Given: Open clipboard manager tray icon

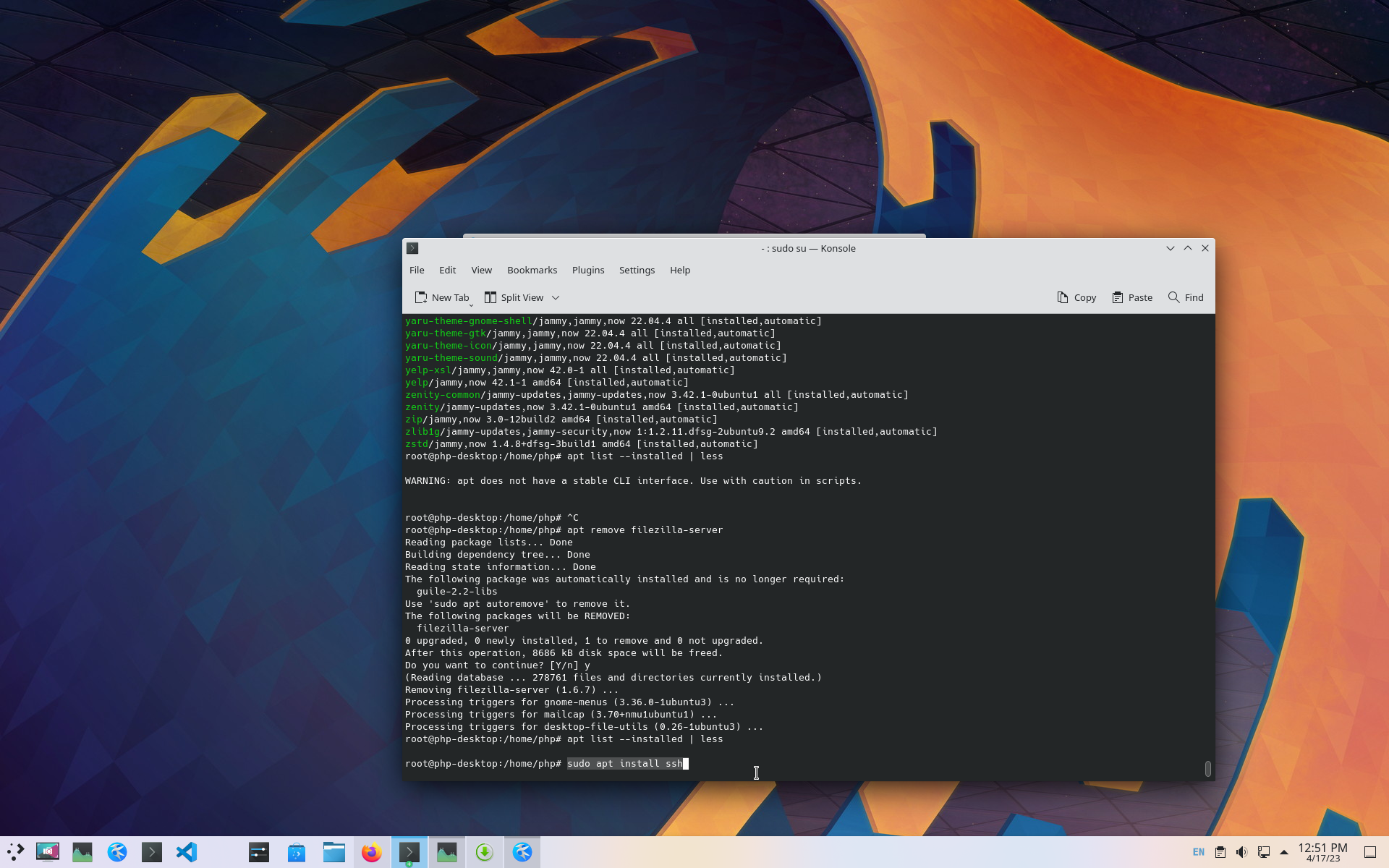Looking at the screenshot, I should [1220, 852].
